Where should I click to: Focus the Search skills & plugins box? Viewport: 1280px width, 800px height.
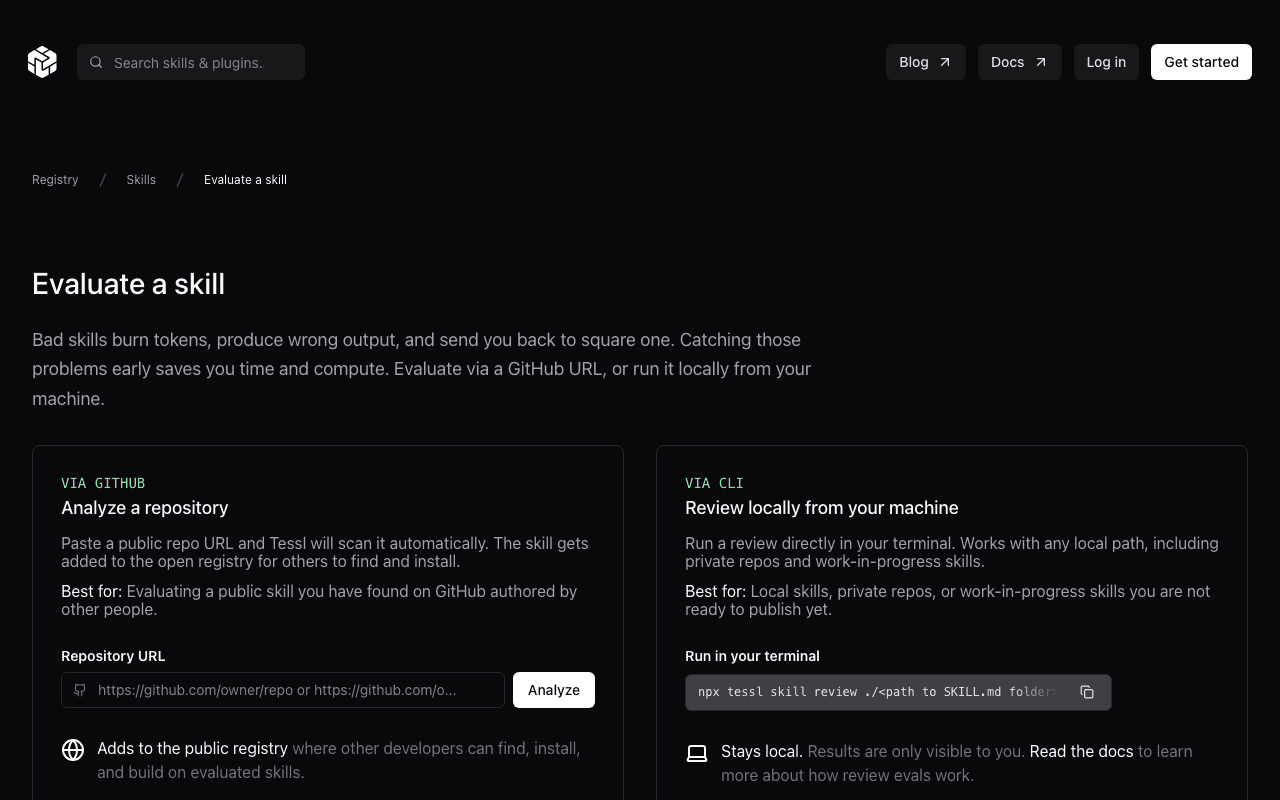tap(191, 62)
